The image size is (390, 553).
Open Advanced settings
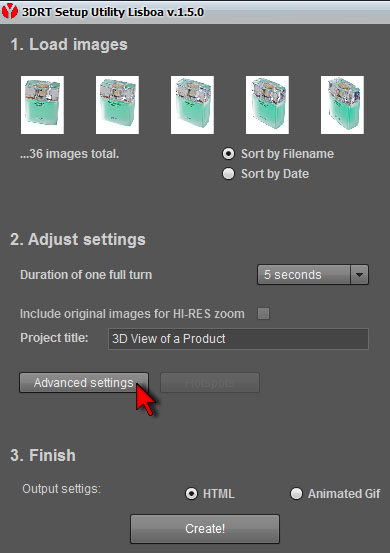point(84,383)
